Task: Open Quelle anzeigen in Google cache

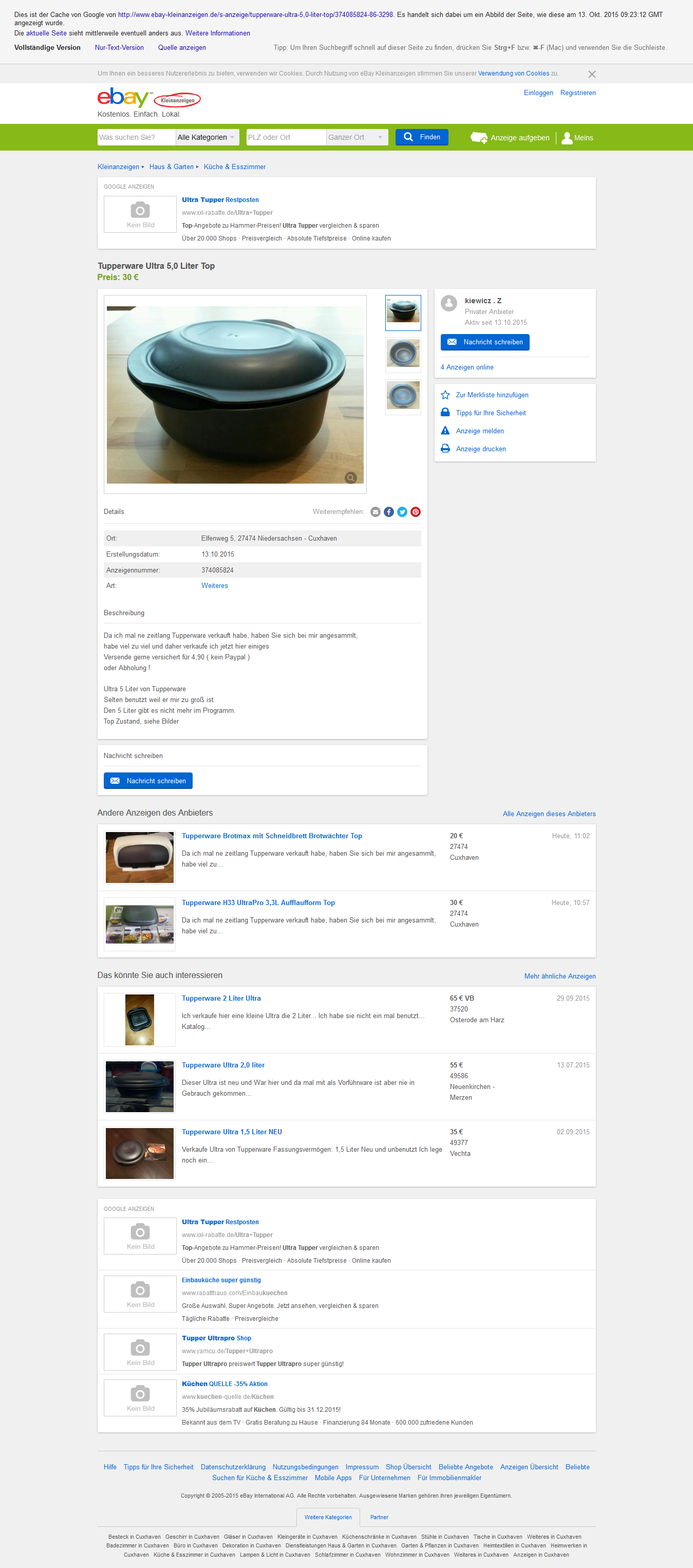Action: coord(182,47)
